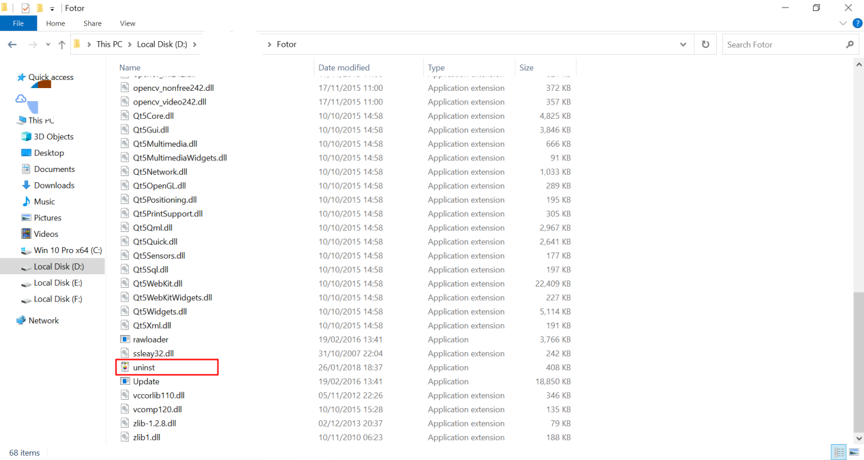Click the Update application icon
The width and height of the screenshot is (864, 460).
(x=125, y=381)
